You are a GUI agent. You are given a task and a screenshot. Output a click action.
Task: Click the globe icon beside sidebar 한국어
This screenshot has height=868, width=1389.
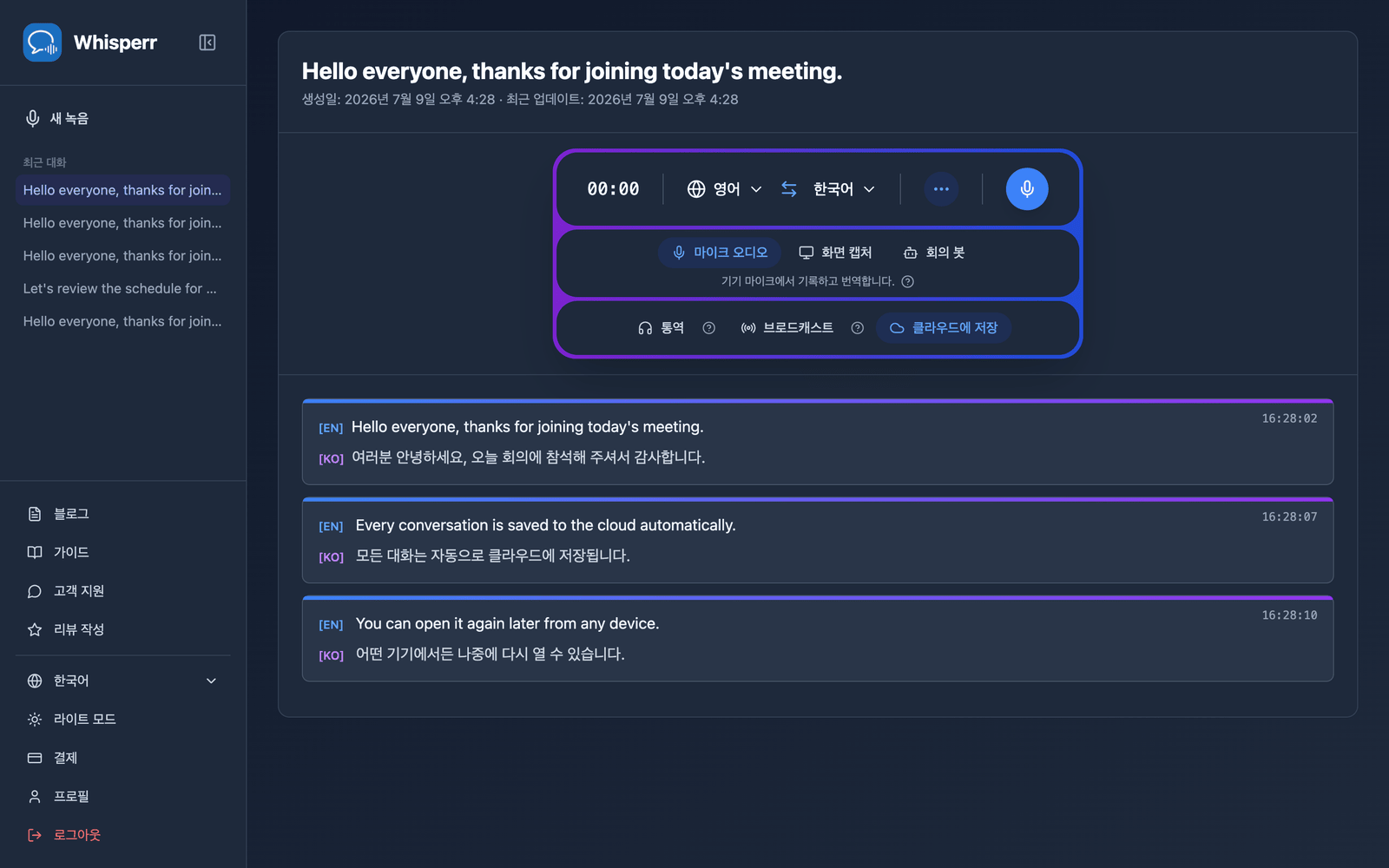pos(35,681)
